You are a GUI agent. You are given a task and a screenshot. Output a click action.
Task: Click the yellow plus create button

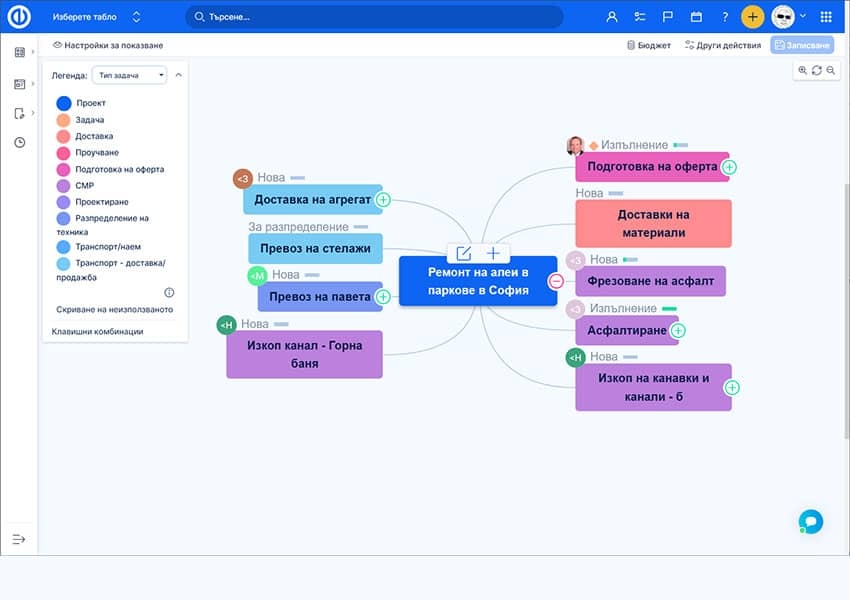(752, 17)
